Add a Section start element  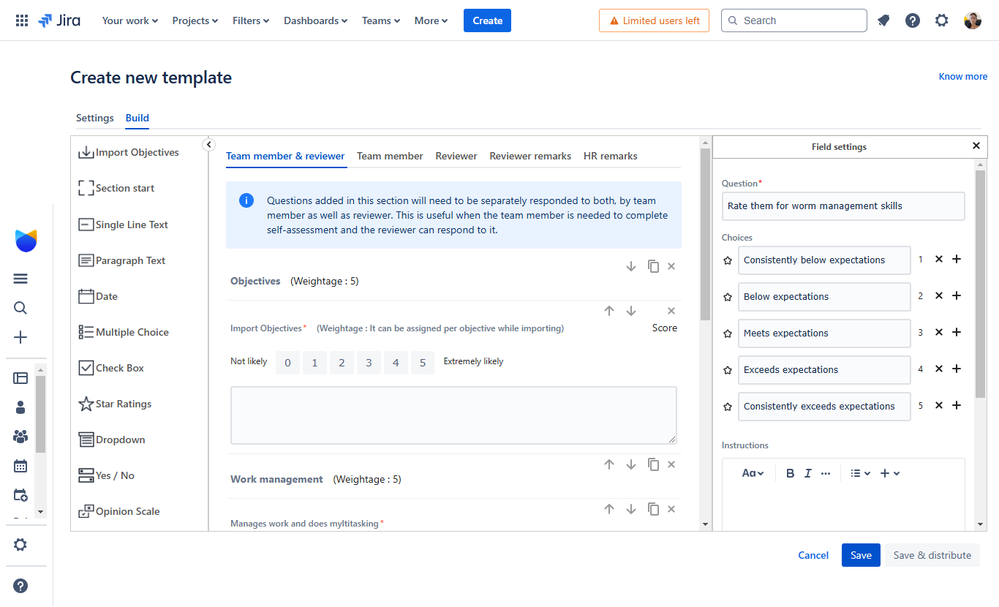(x=116, y=188)
